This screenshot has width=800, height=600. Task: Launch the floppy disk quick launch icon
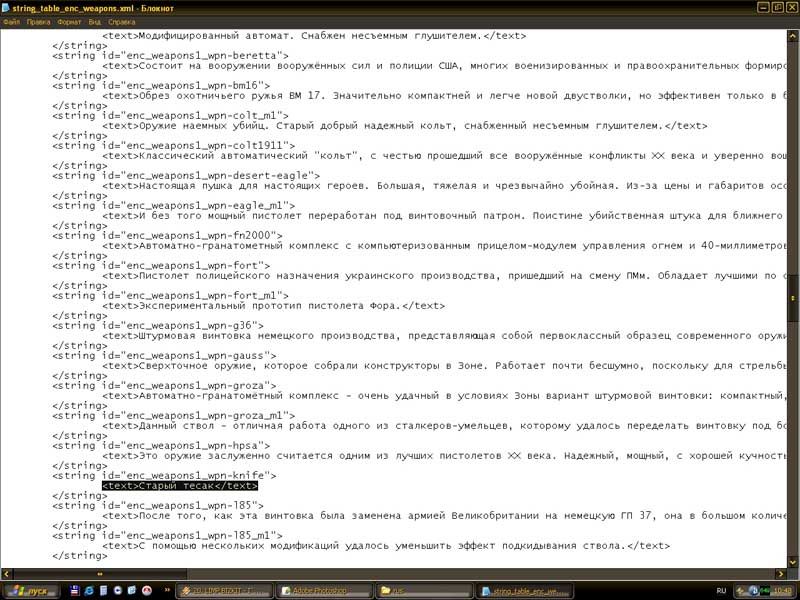pyautogui.click(x=74, y=591)
